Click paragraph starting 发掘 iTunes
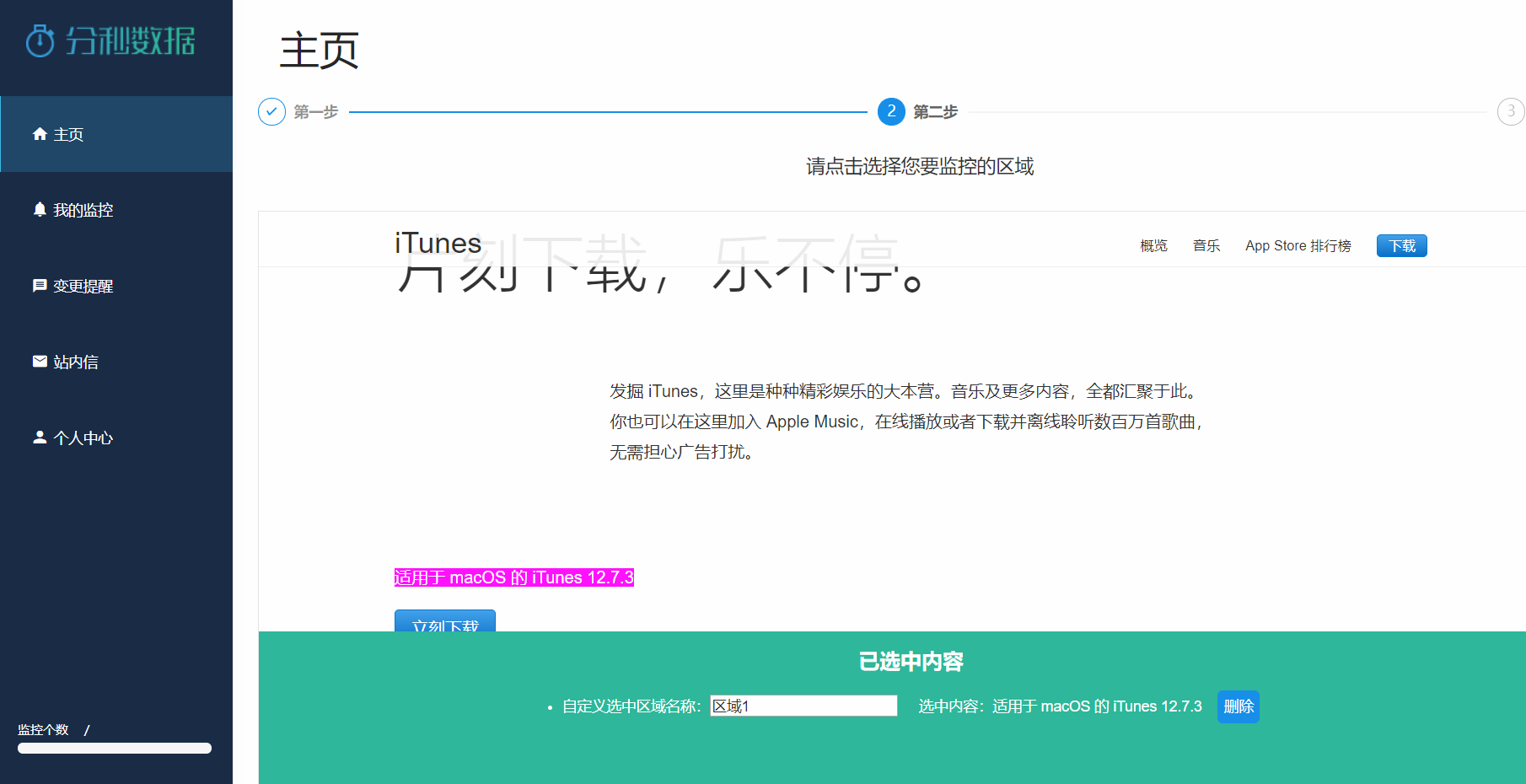The image size is (1526, 784). 905,422
